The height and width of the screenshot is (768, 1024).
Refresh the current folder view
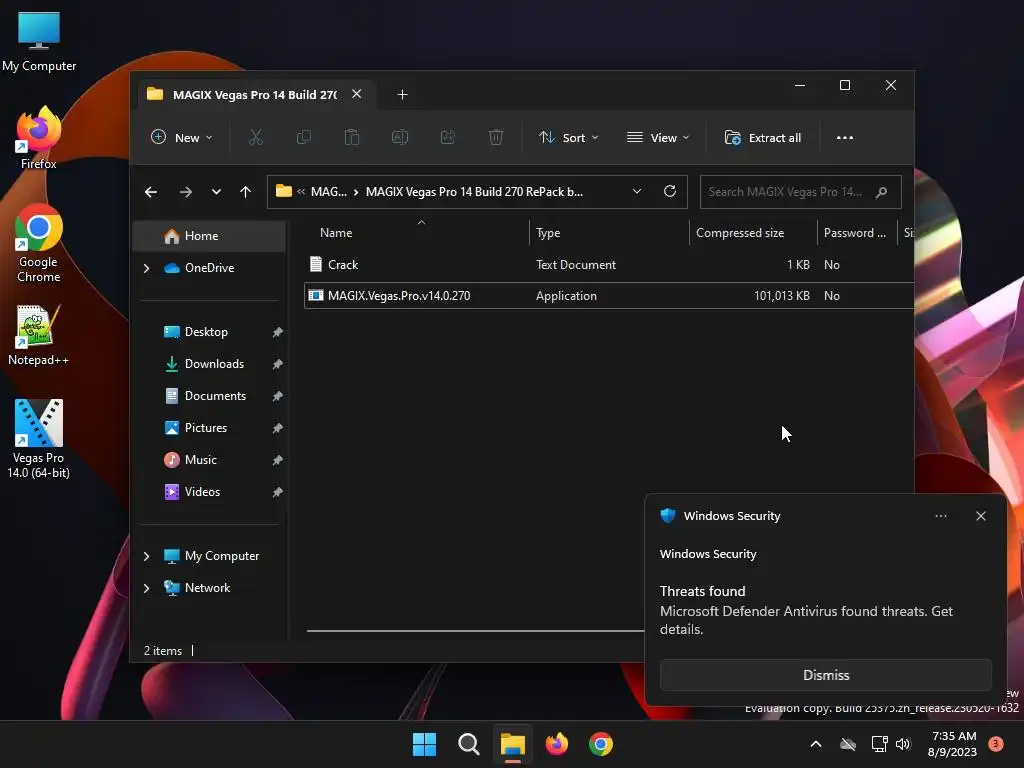(x=669, y=191)
